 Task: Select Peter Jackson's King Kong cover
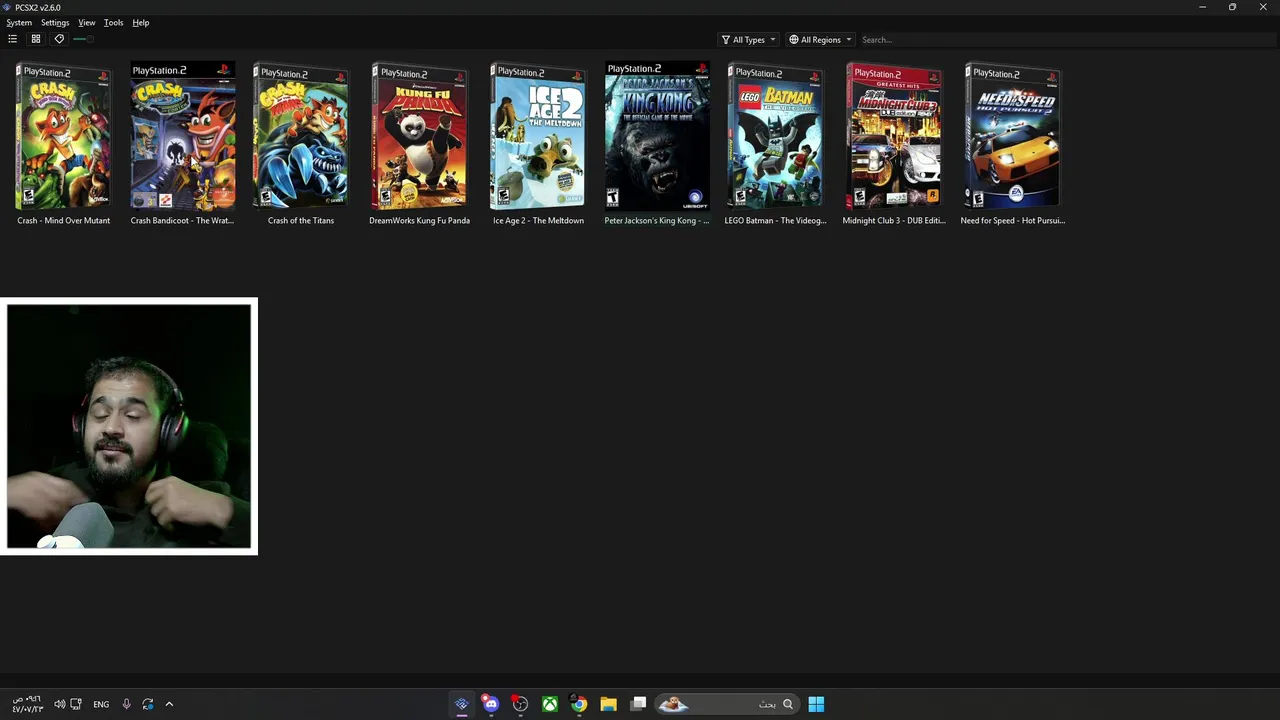point(657,136)
